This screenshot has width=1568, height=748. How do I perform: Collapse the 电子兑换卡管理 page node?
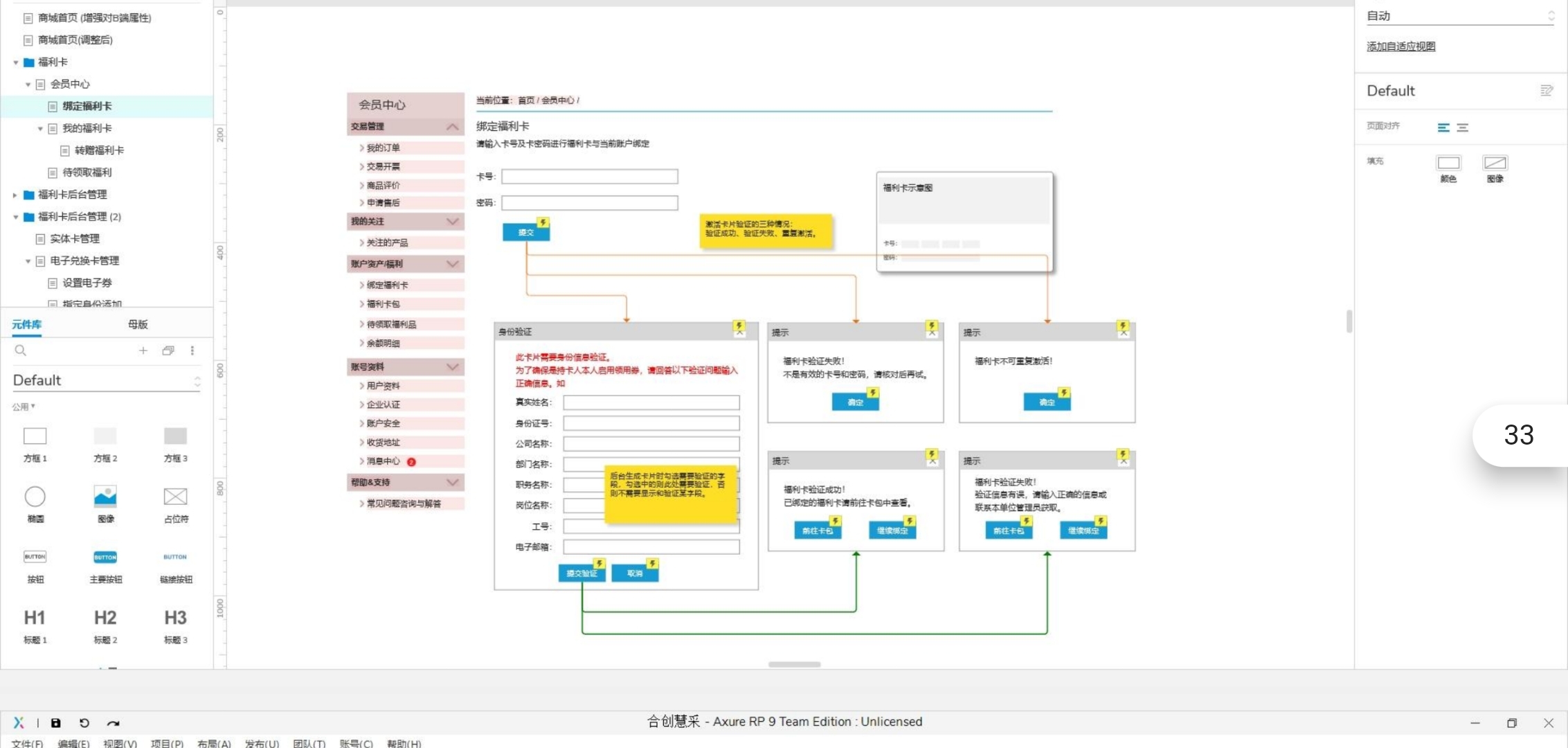click(x=28, y=262)
